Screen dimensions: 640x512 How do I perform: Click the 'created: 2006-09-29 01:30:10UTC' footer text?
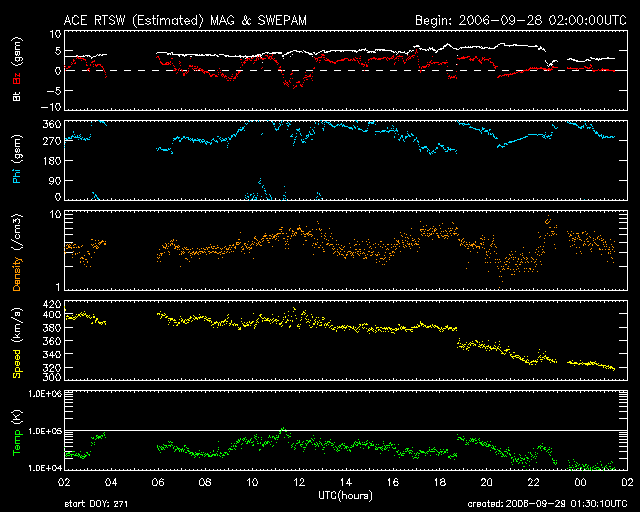(x=547, y=504)
